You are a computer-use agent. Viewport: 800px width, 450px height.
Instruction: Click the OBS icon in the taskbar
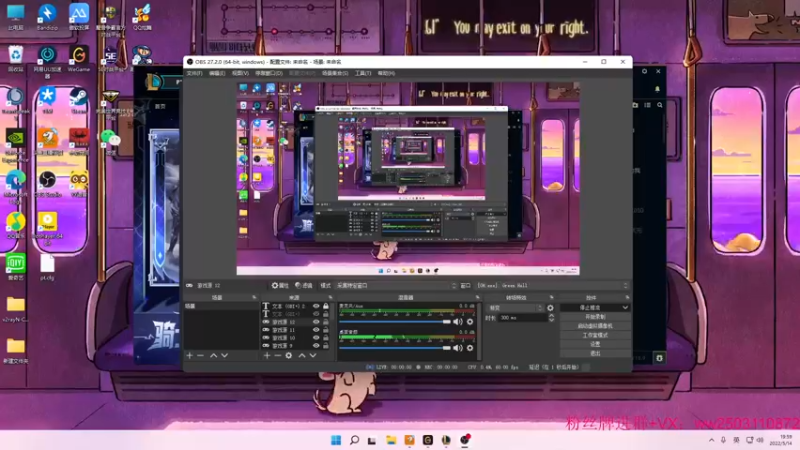464,440
